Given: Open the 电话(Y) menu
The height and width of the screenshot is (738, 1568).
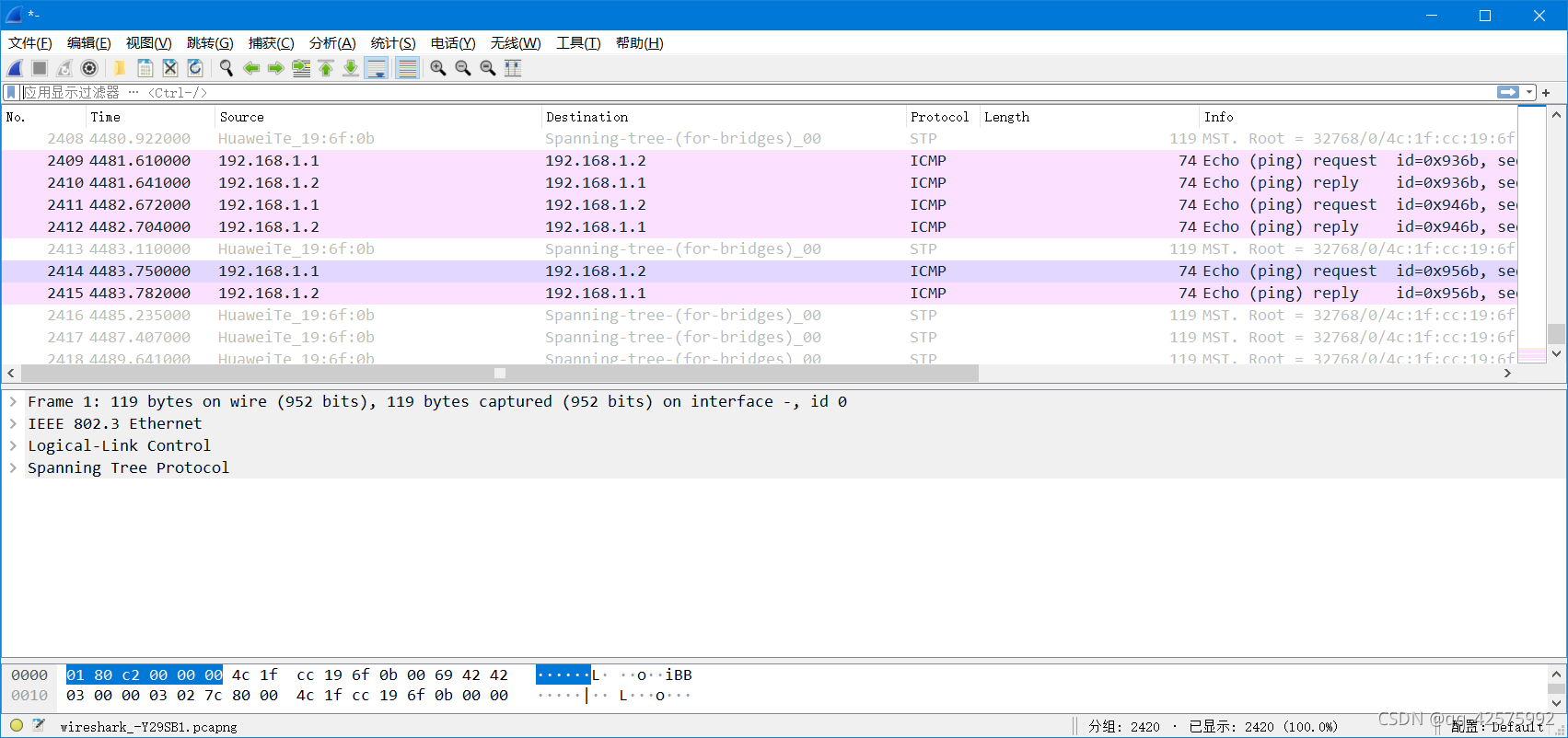Looking at the screenshot, I should [x=453, y=43].
